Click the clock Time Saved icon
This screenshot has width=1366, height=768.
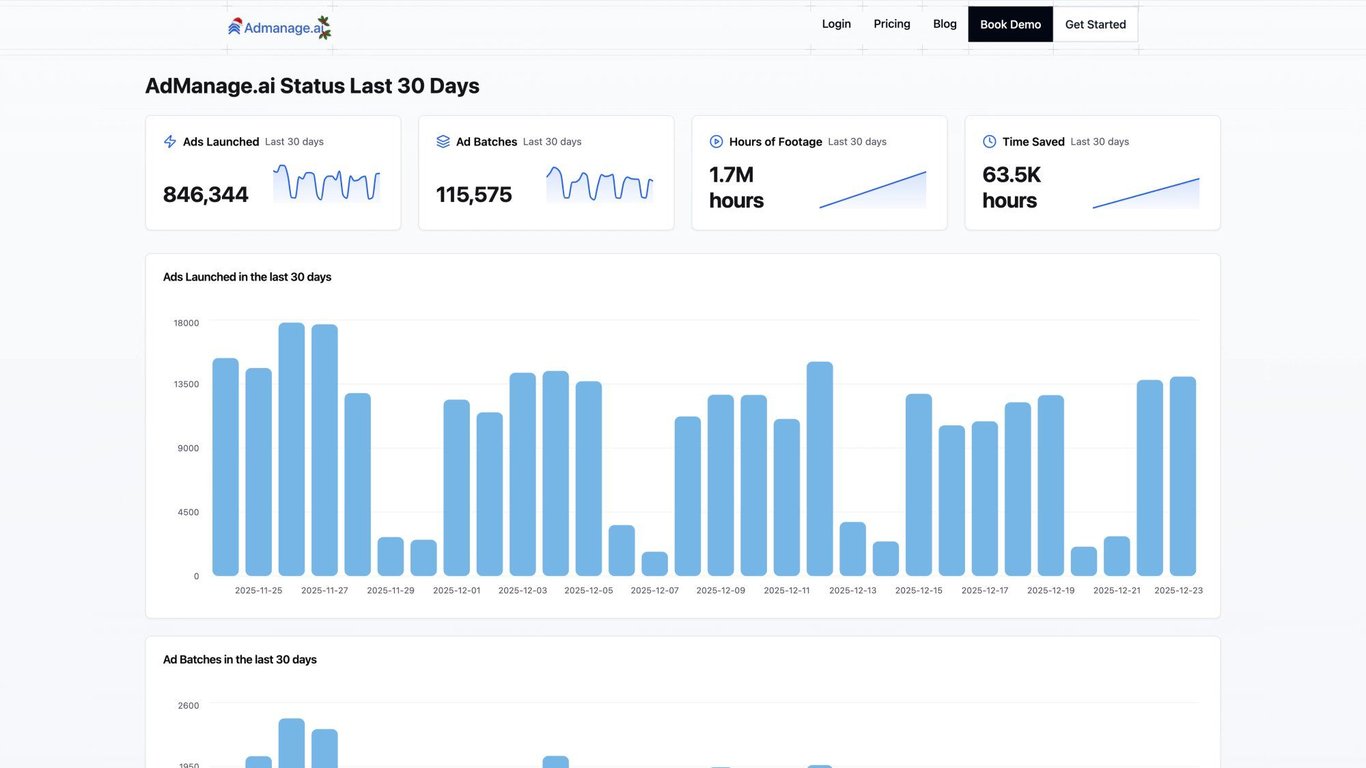[x=989, y=142]
